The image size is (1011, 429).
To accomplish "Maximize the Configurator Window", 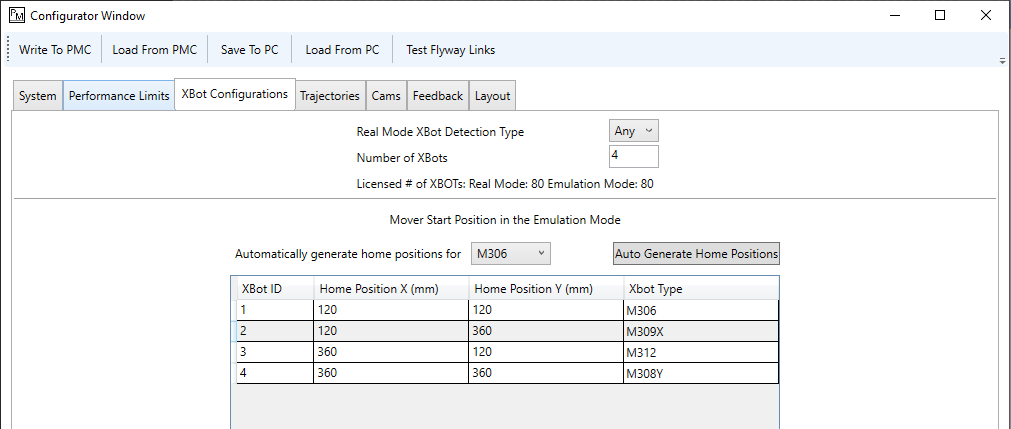I will click(x=940, y=16).
